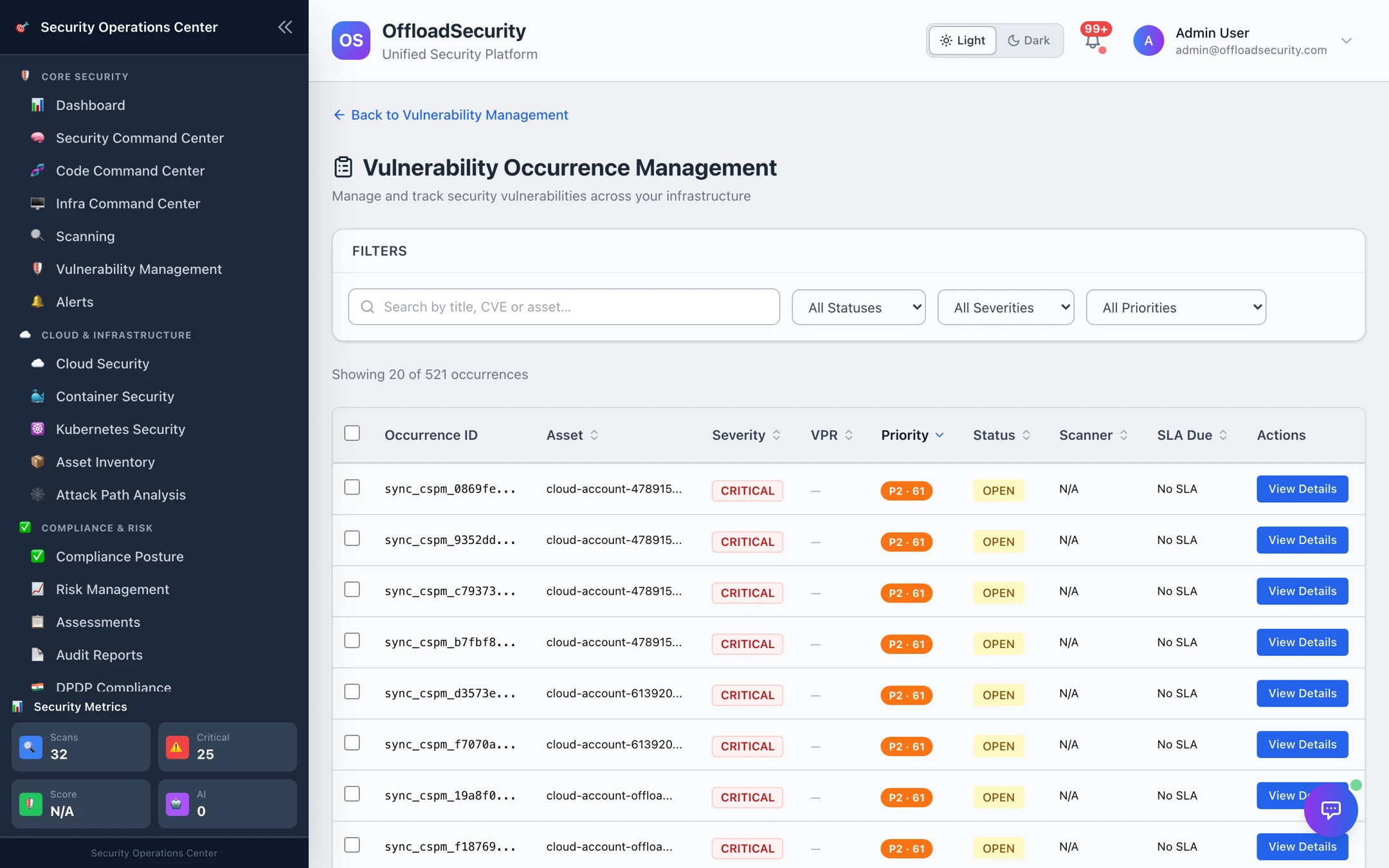View Details for sync_cspm_c79373
This screenshot has height=868, width=1389.
click(x=1302, y=591)
